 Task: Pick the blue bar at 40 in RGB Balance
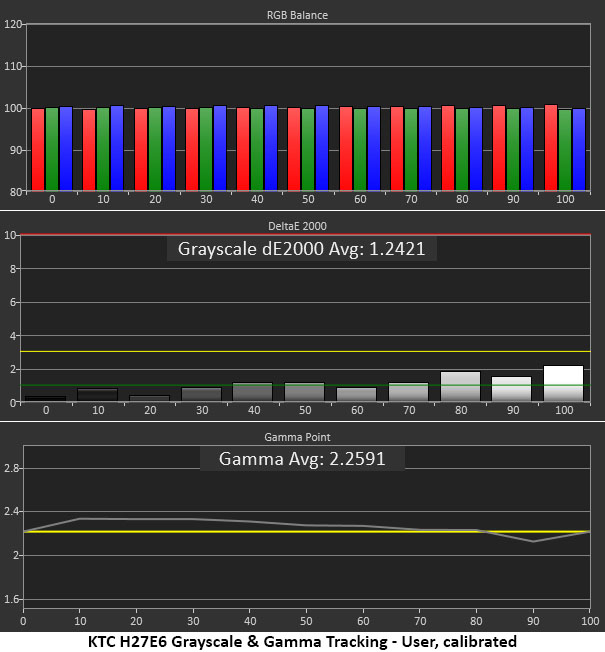271,148
